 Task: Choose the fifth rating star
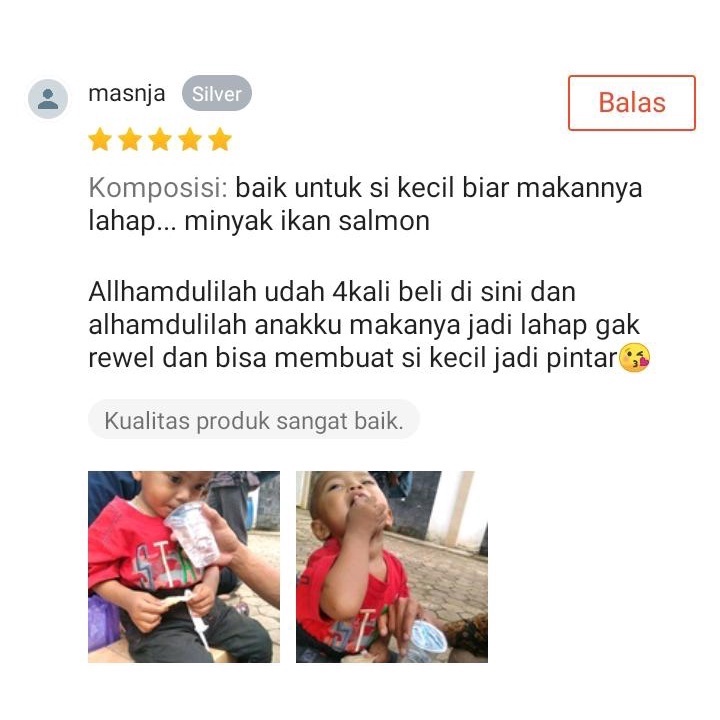(220, 139)
